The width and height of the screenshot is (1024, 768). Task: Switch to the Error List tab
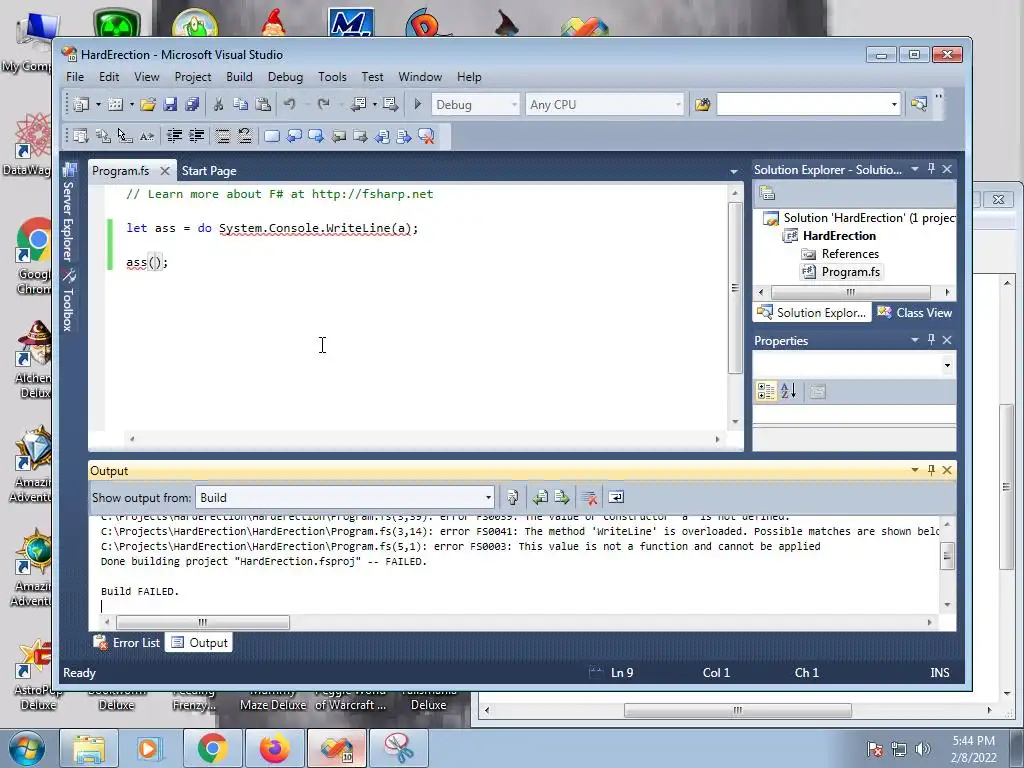(x=127, y=643)
